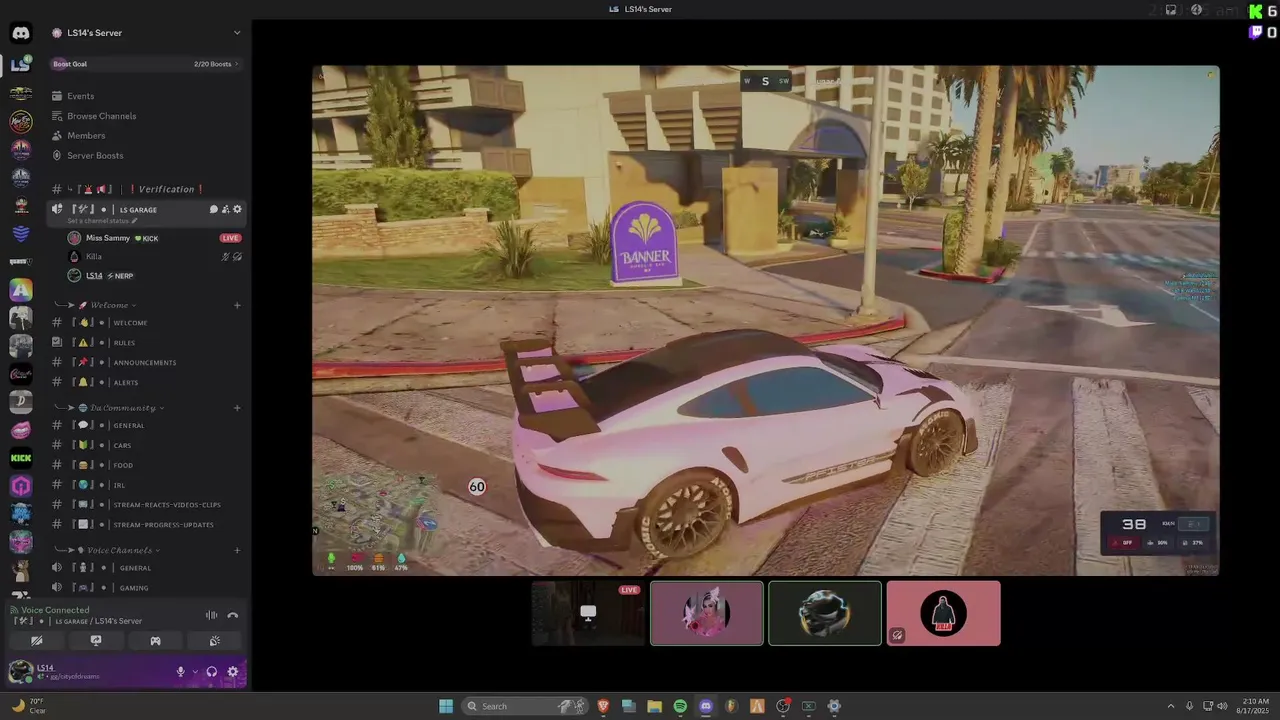Add a channel to Da Community category
Image resolution: width=1280 pixels, height=720 pixels.
[237, 408]
